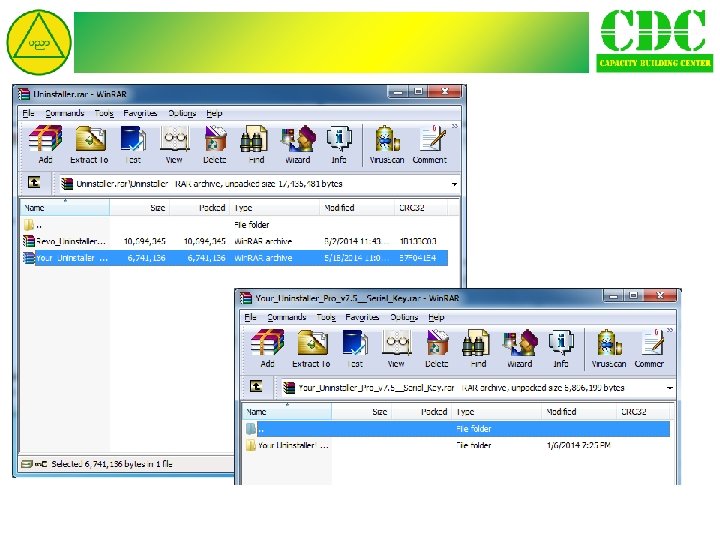Open Commands menu in Your_Uninstaller_Pro window
The width and height of the screenshot is (720, 540).
(287, 317)
